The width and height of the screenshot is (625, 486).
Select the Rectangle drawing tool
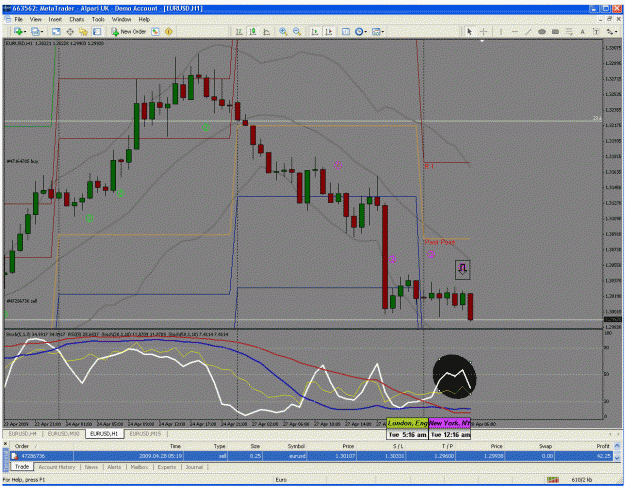click(555, 31)
